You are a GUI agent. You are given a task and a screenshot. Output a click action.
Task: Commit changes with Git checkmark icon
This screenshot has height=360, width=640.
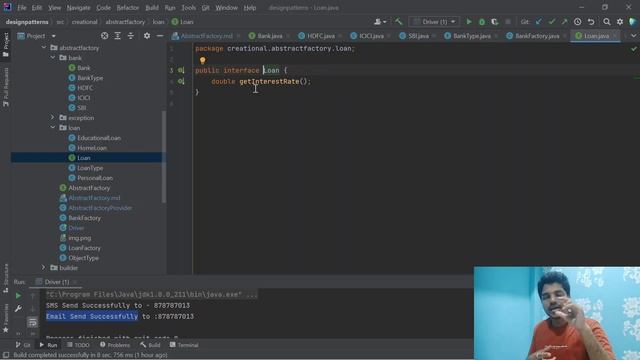tap(552, 22)
